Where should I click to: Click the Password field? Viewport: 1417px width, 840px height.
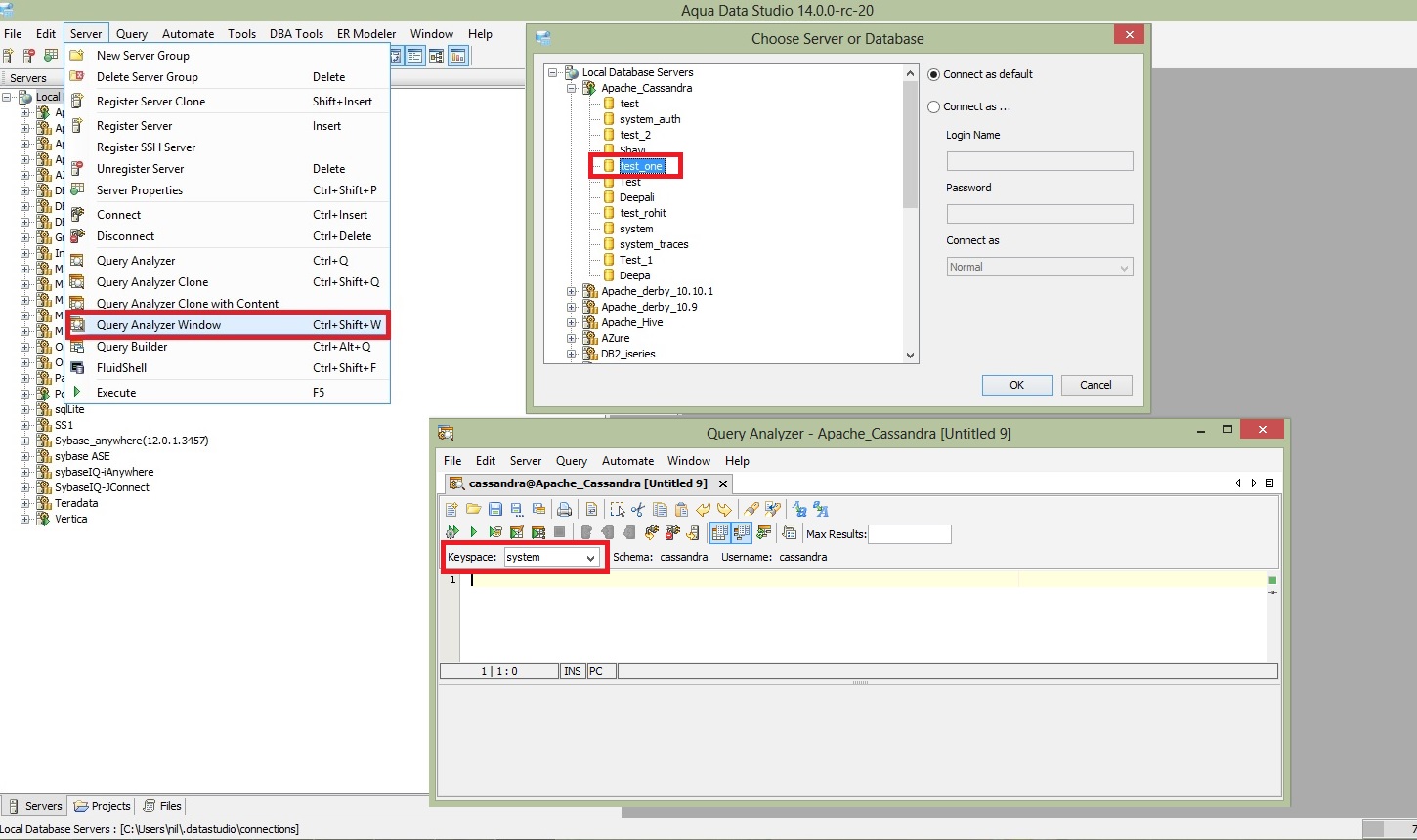tap(1040, 214)
